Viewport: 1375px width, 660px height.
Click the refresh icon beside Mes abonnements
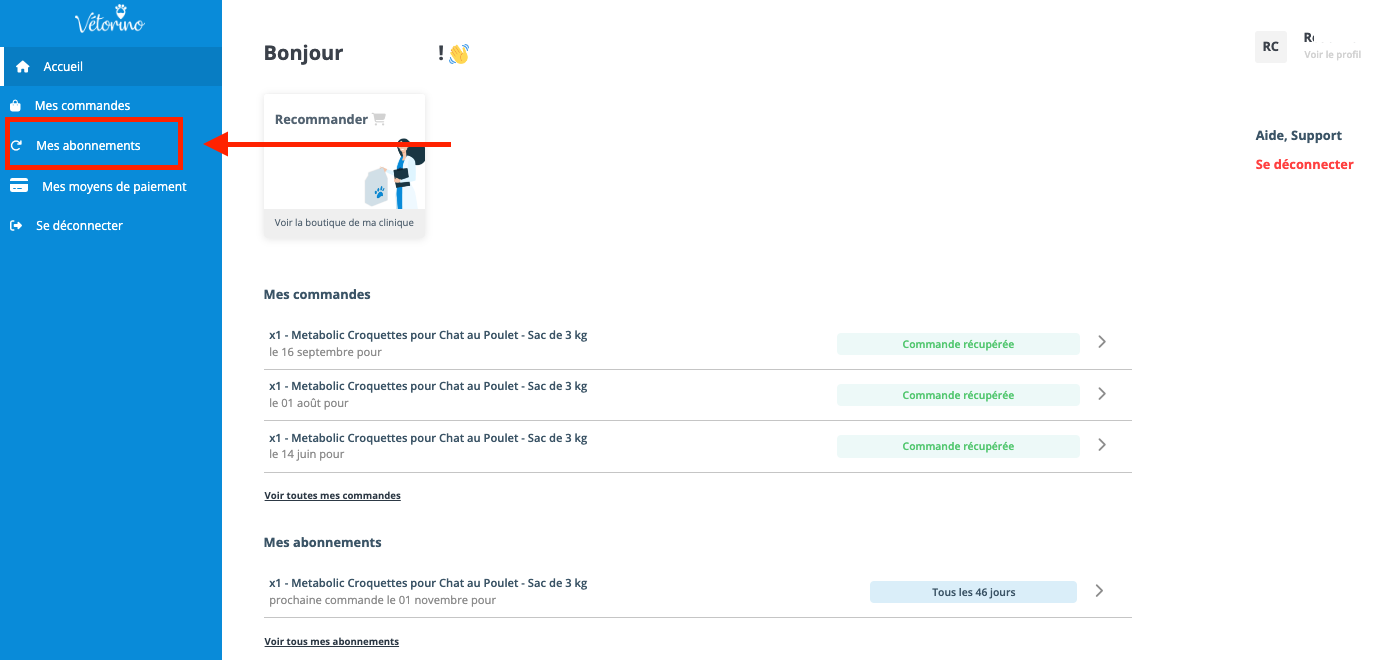(x=16, y=146)
